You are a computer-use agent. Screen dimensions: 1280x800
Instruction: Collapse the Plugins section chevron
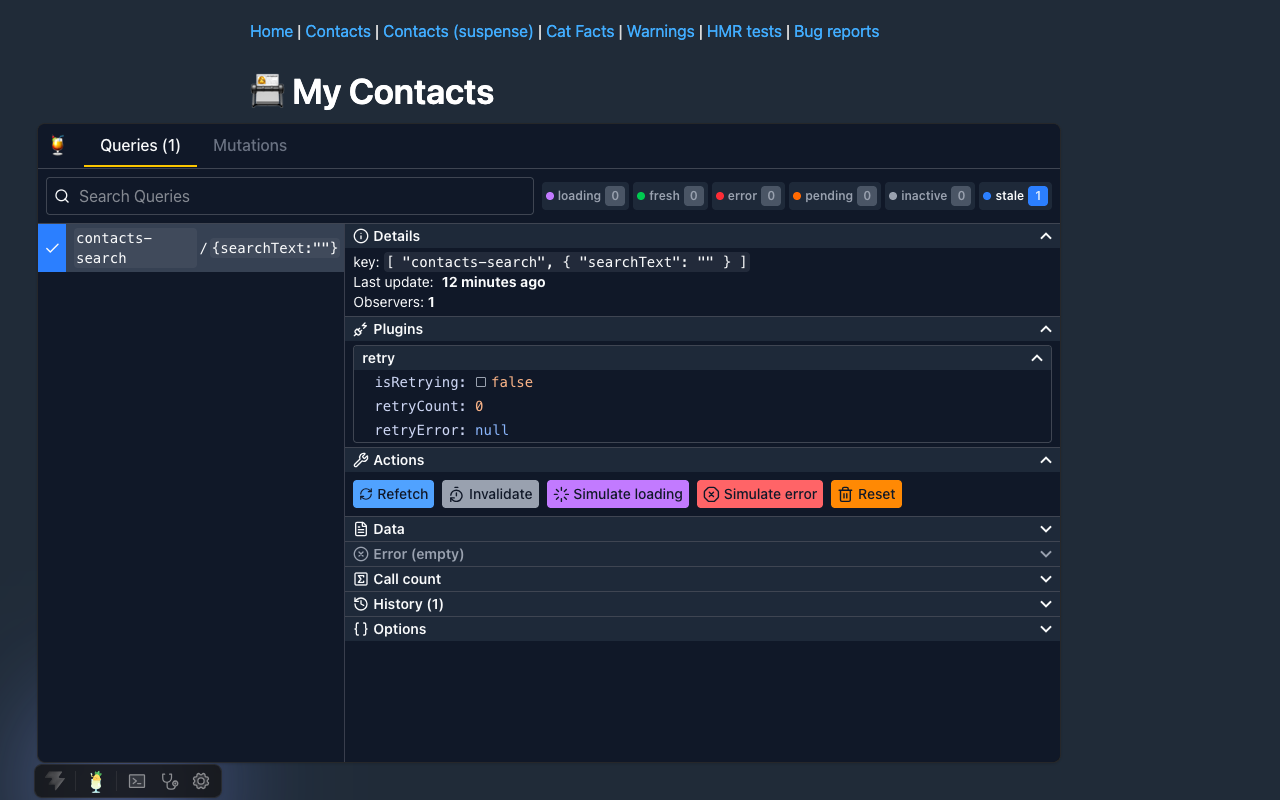pos(1046,329)
